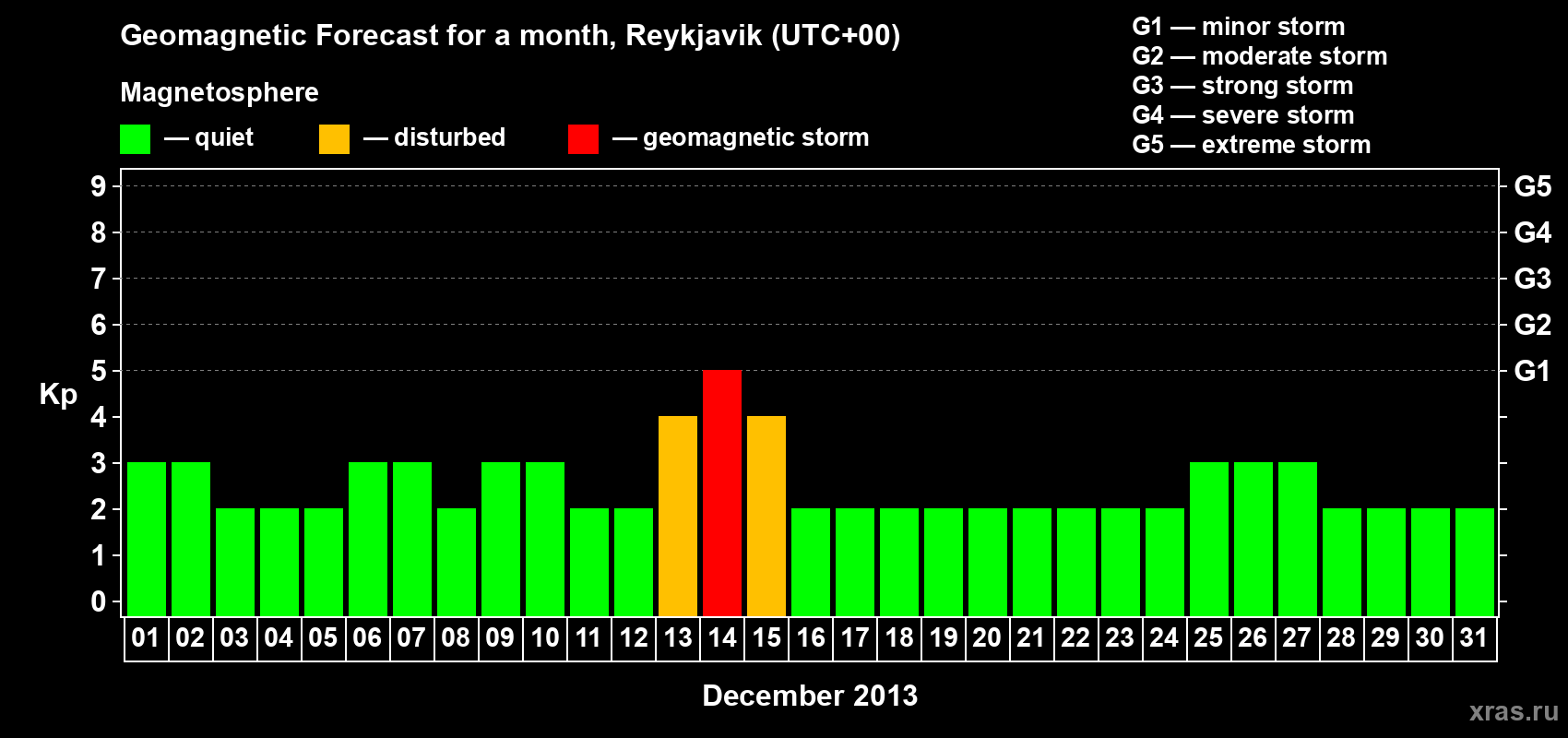Select the orange bar for day 13
The height and width of the screenshot is (738, 1568).
[678, 516]
